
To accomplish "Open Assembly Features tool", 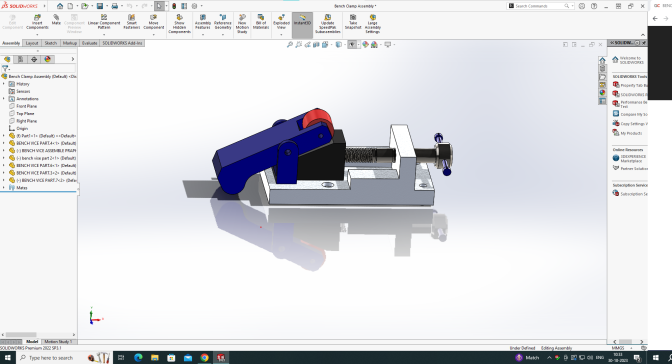I will [203, 22].
